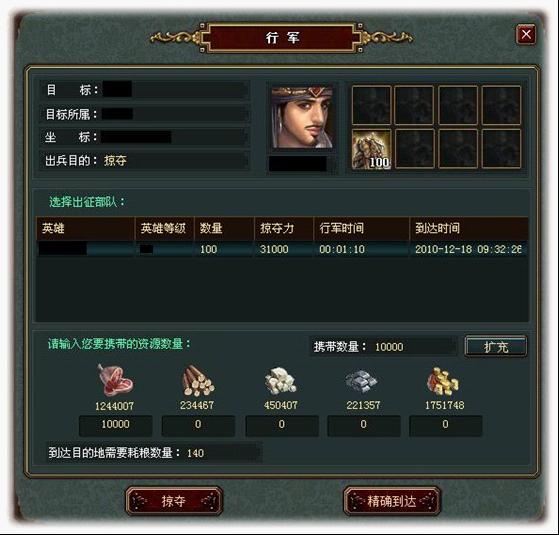The width and height of the screenshot is (559, 535).
Task: Click the hero portrait image
Action: 302,118
